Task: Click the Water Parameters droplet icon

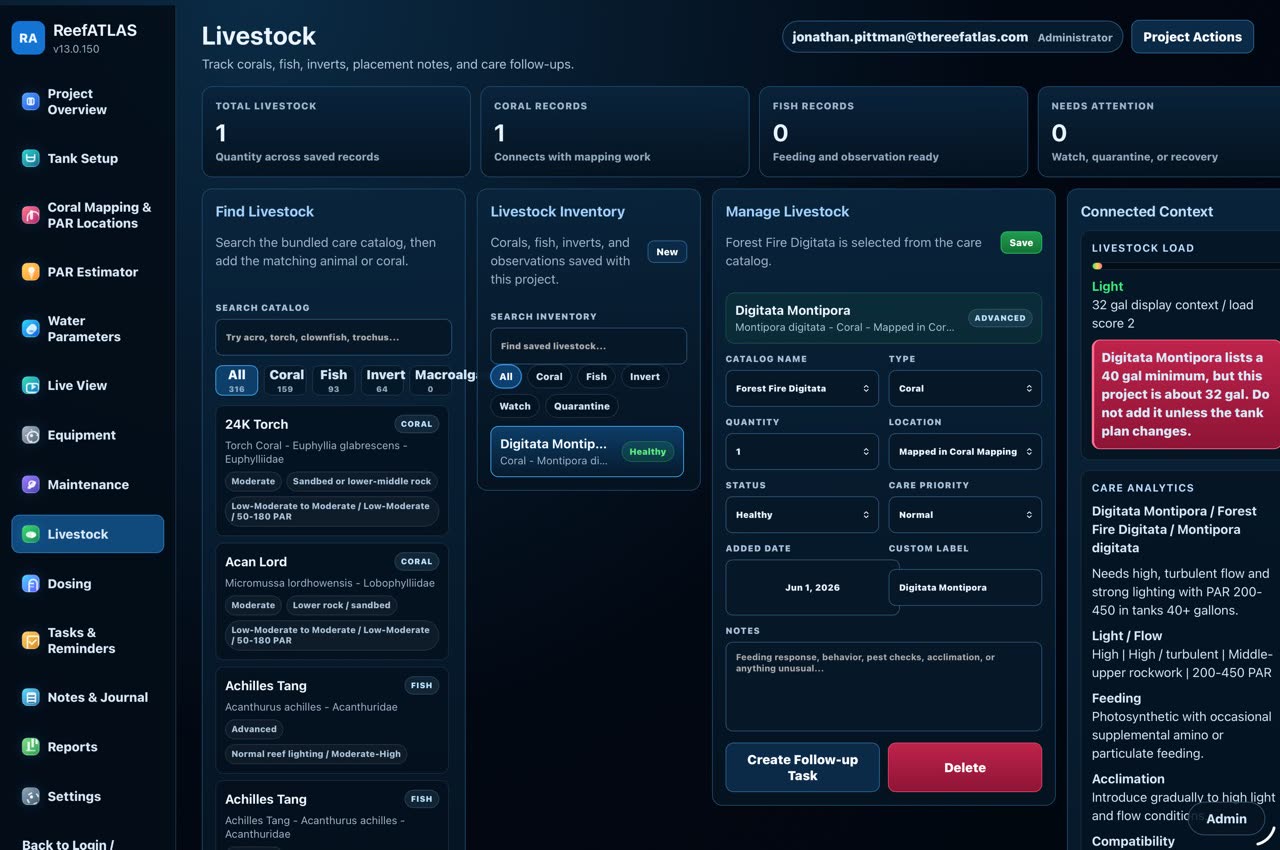Action: (x=31, y=328)
